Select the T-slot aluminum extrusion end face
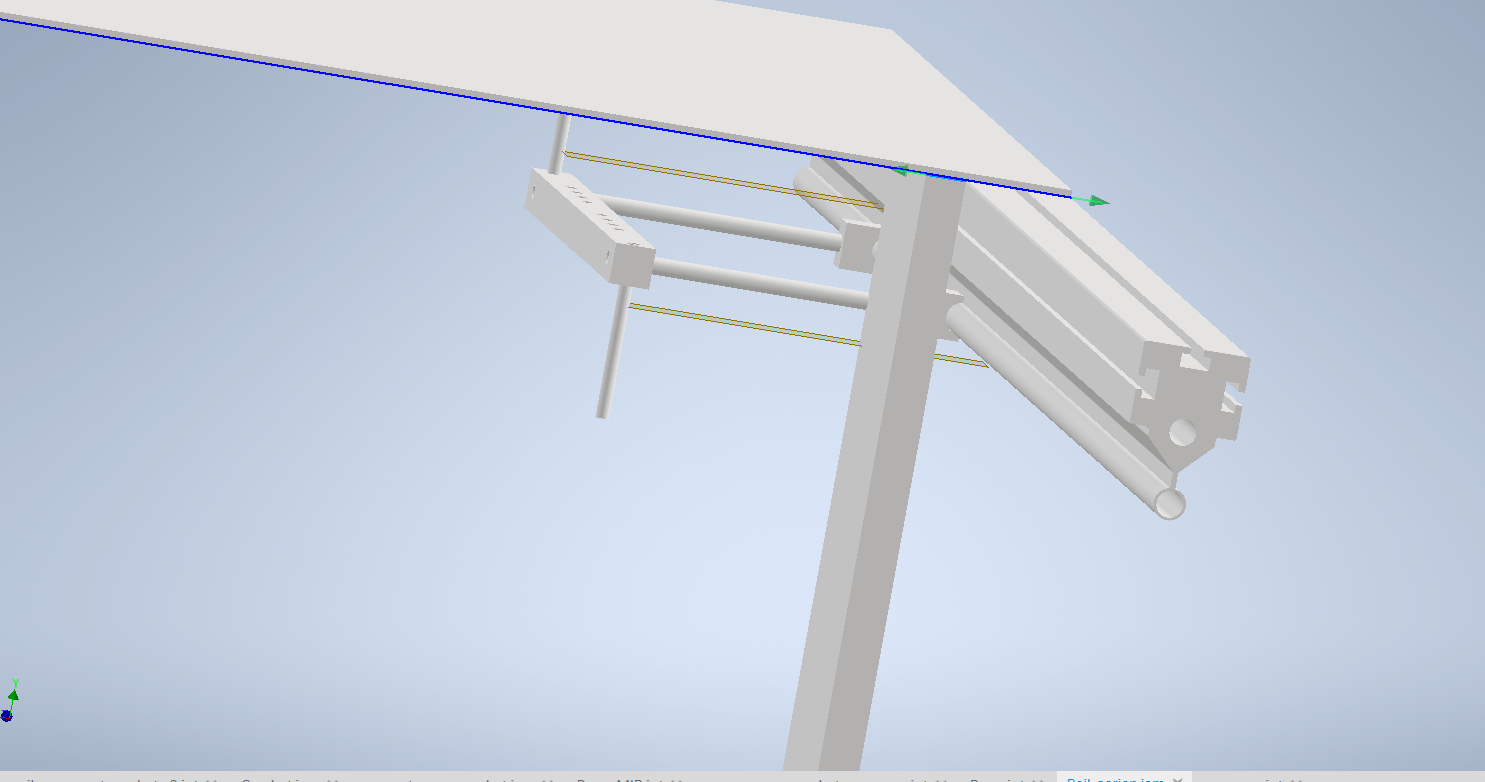 click(x=1190, y=393)
